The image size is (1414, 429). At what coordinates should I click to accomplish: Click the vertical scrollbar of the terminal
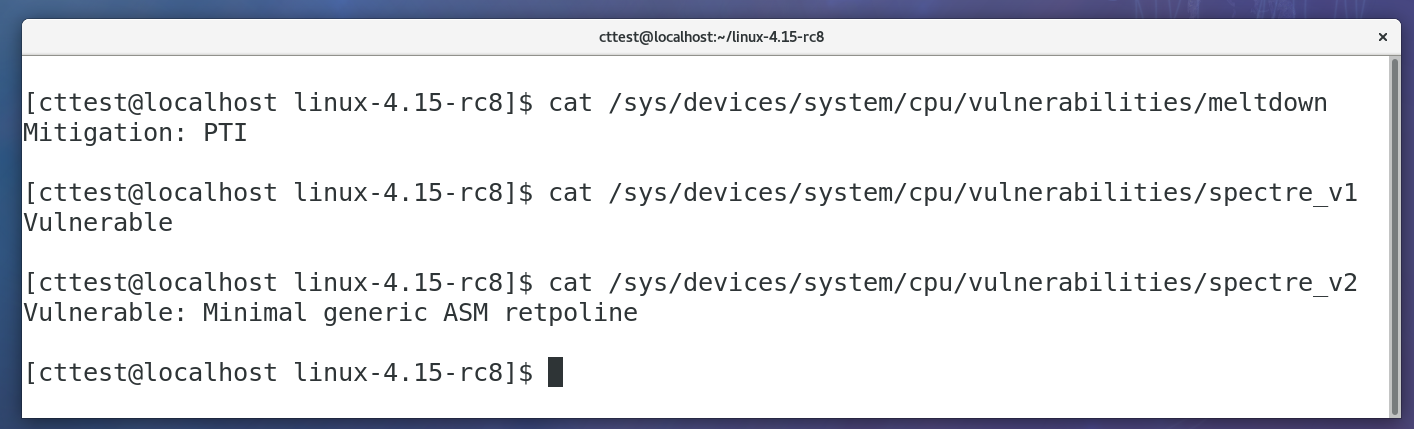pyautogui.click(x=1394, y=234)
